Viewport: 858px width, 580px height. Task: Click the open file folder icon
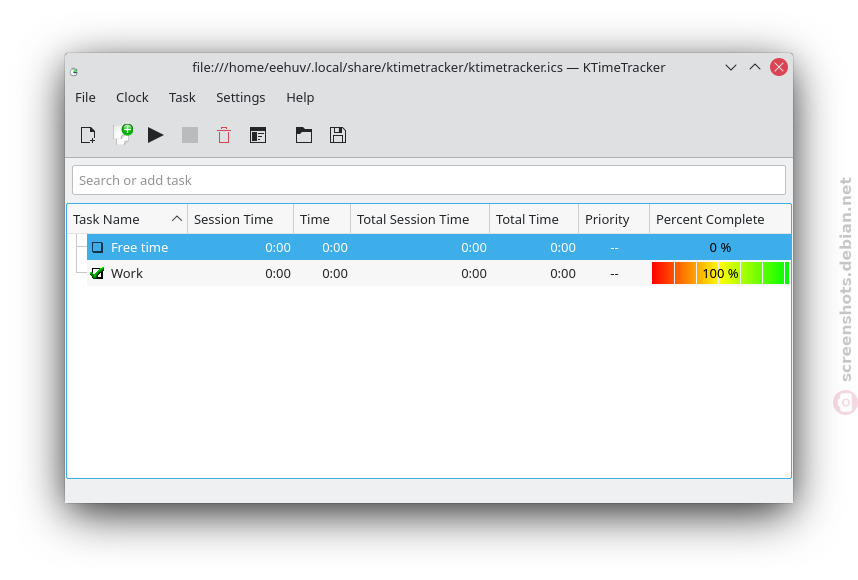pyautogui.click(x=304, y=135)
